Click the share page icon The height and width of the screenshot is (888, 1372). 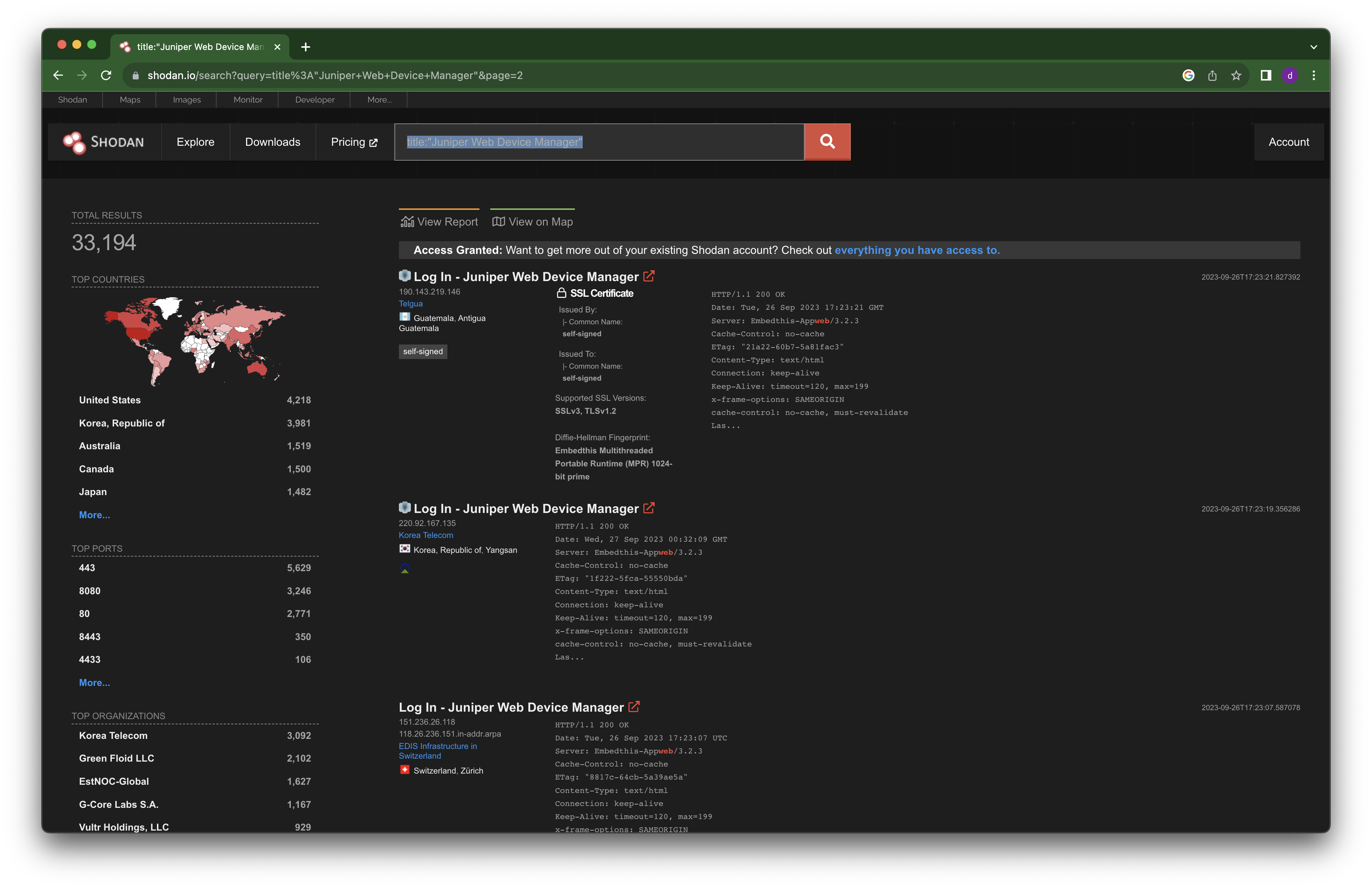(1212, 75)
